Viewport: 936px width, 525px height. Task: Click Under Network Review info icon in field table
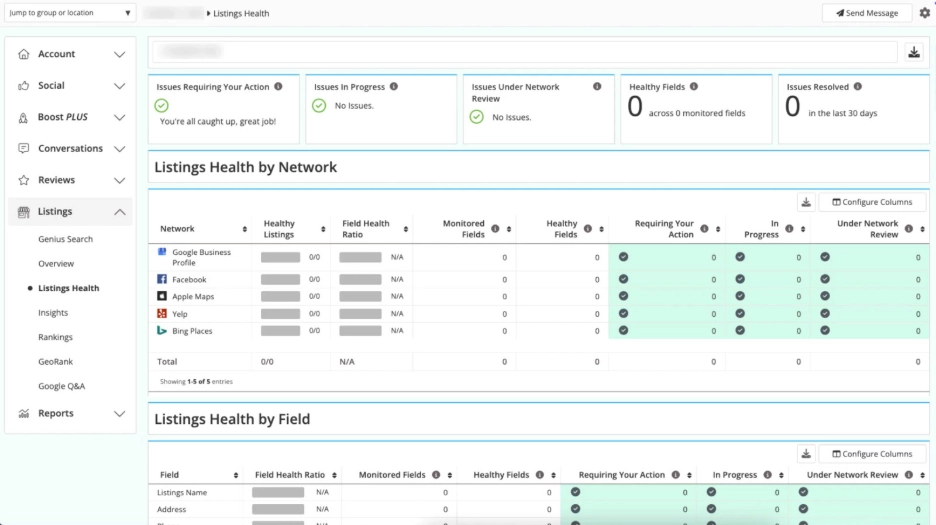point(909,475)
